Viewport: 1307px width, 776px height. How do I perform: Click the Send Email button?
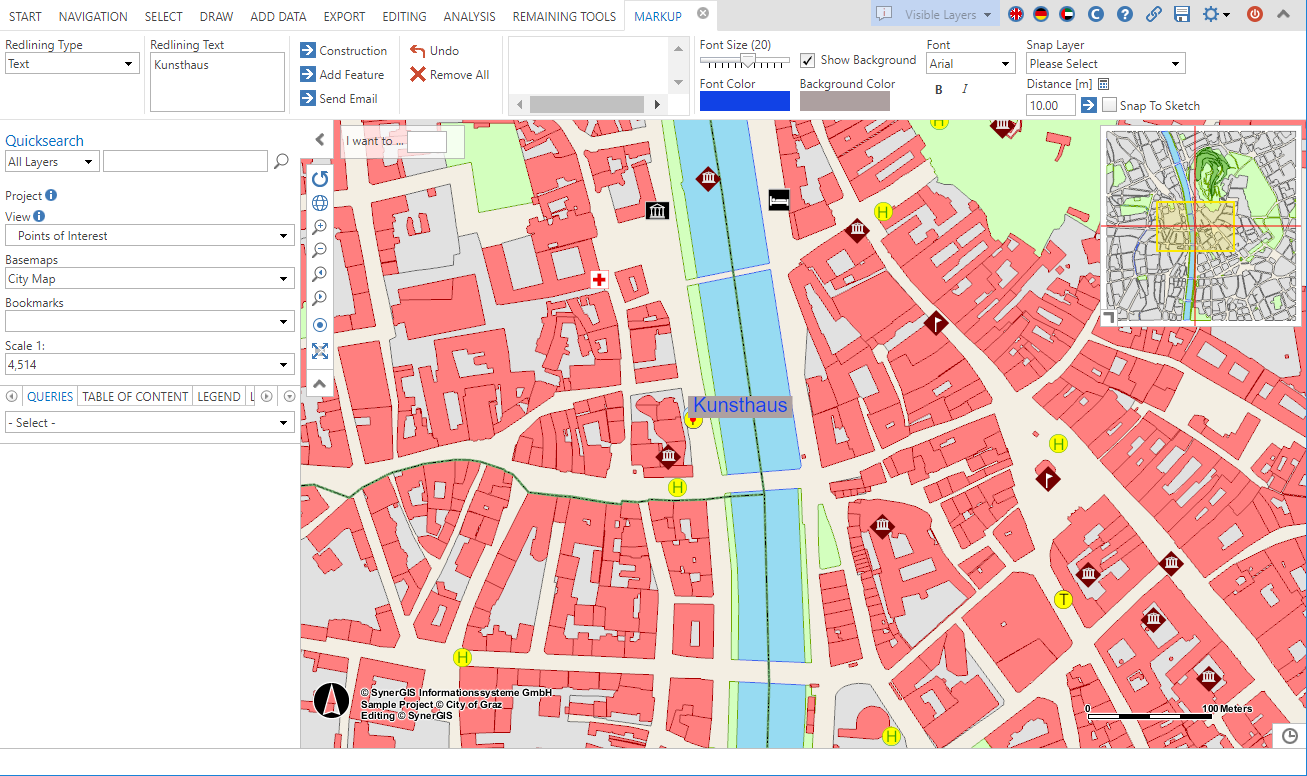click(x=339, y=99)
